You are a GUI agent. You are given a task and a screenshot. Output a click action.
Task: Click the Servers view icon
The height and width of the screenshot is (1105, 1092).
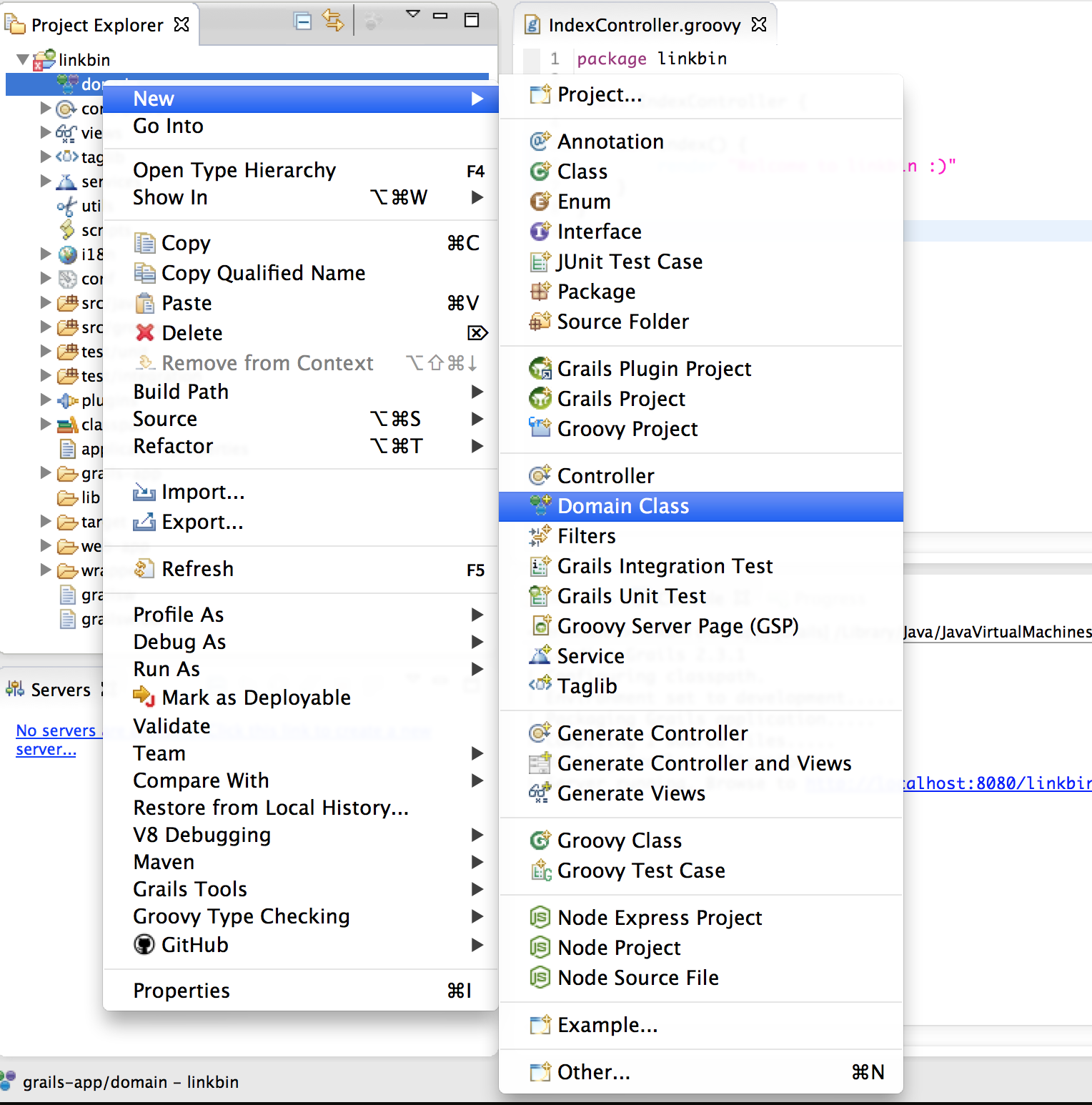(14, 688)
